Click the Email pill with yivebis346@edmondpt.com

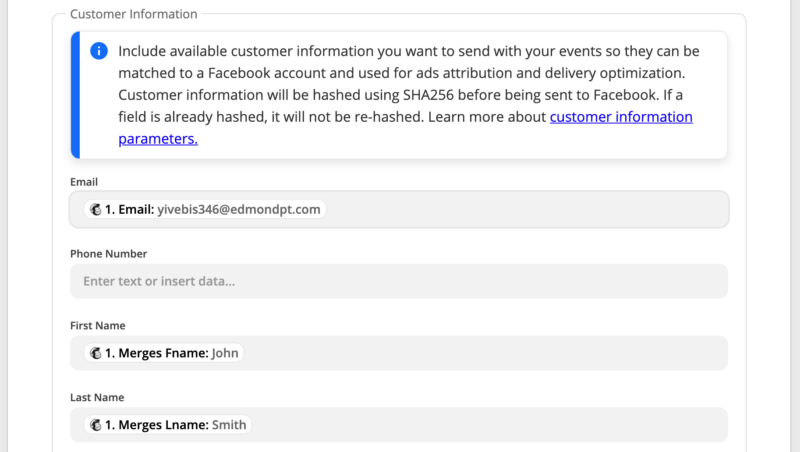205,209
